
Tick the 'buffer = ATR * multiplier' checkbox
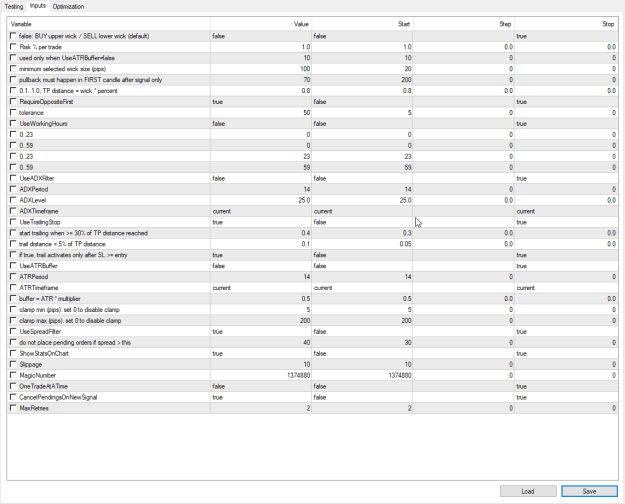(x=14, y=298)
